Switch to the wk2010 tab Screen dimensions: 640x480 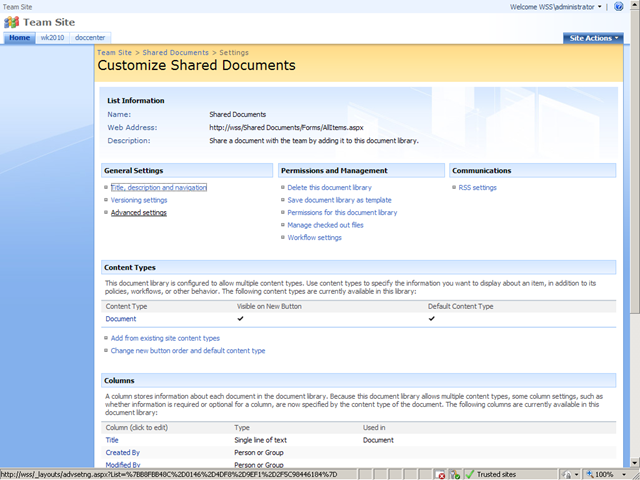coord(52,38)
